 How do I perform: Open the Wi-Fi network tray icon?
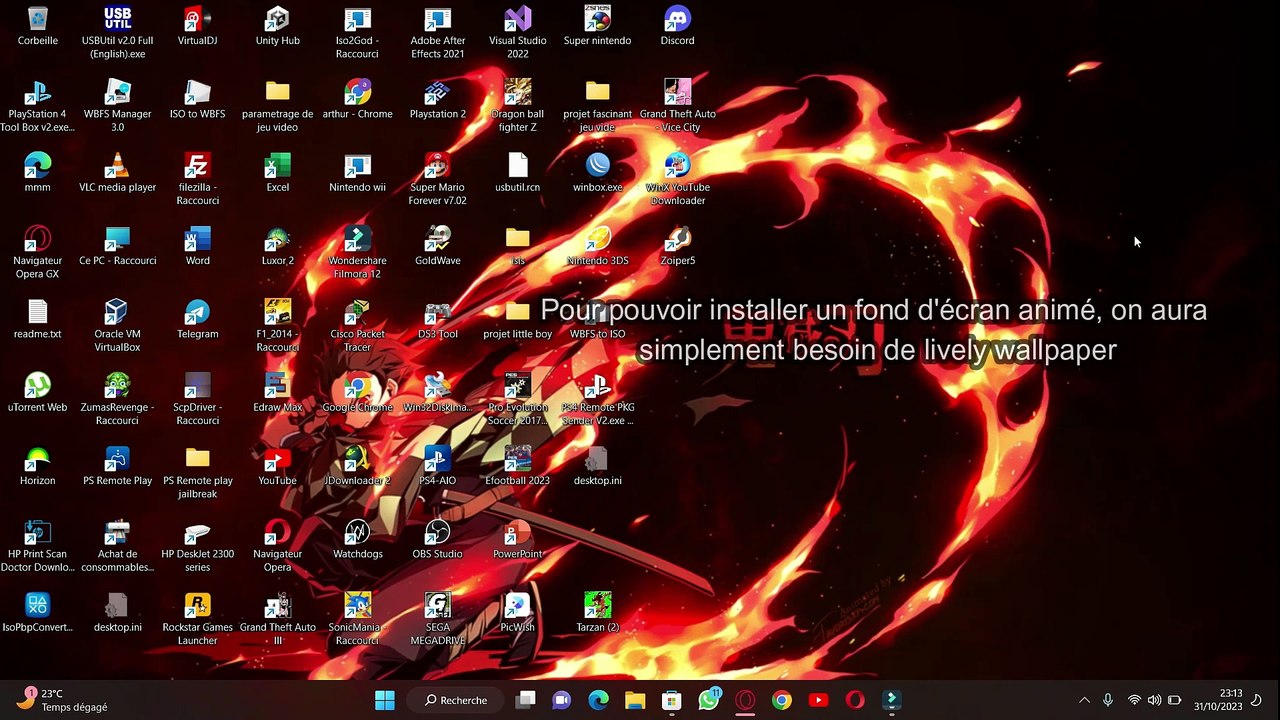click(1134, 700)
